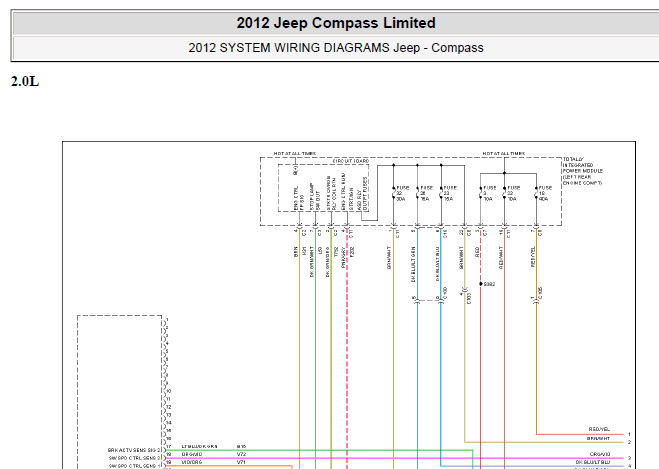Click the 'CIRCUIT BOARD' label in the diagram
The height and width of the screenshot is (469, 659).
(351, 161)
